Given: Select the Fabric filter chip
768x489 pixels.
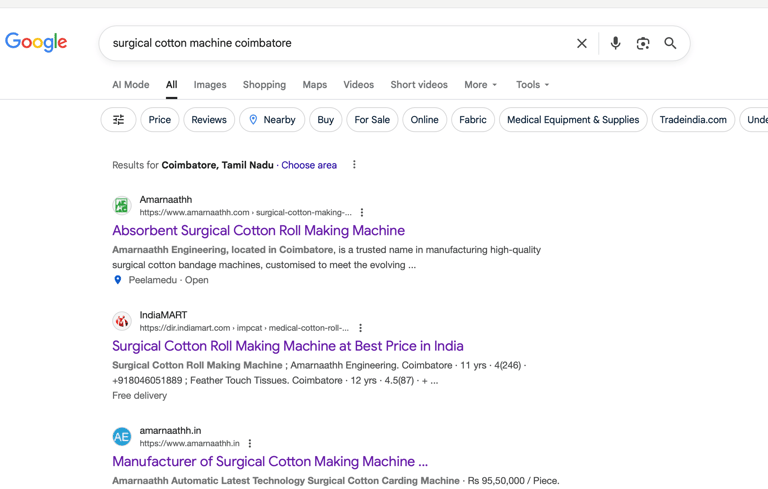Looking at the screenshot, I should (473, 120).
